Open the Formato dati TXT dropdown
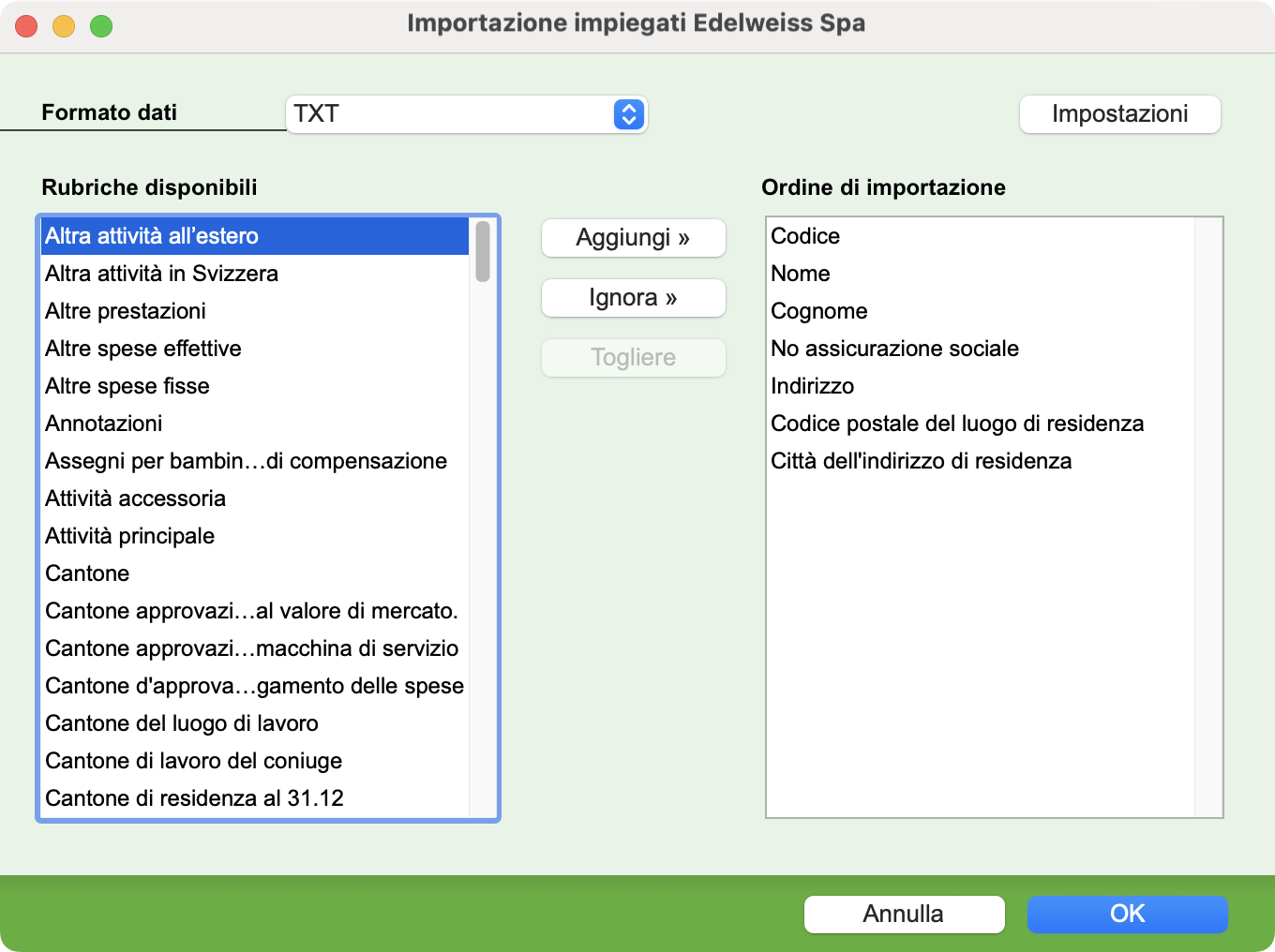Screen dimensions: 1275x952 [466, 114]
